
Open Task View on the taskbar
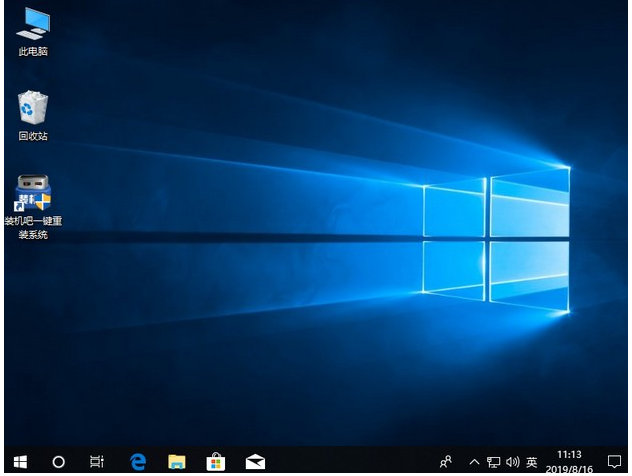(97, 461)
